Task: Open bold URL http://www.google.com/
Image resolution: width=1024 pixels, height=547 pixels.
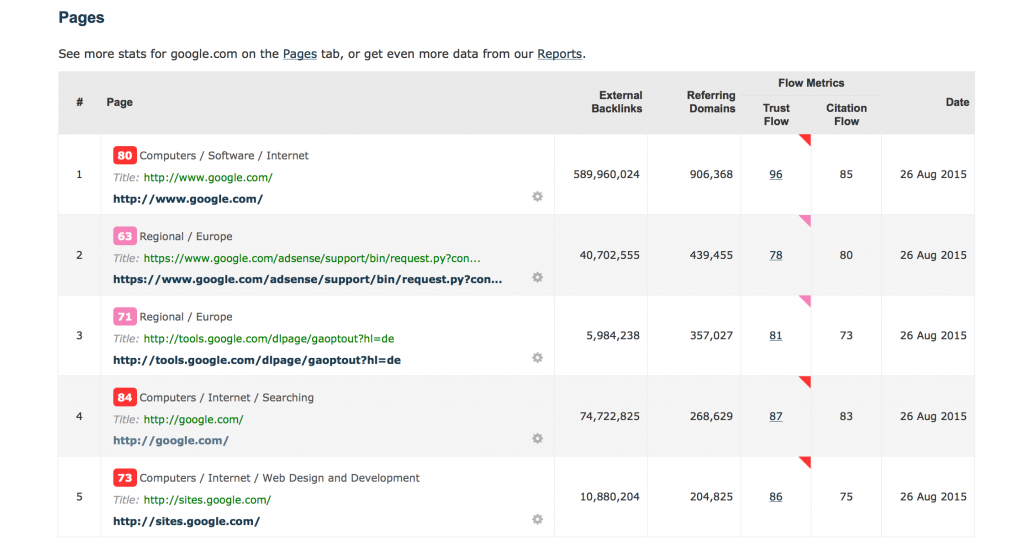Action: pyautogui.click(x=188, y=199)
